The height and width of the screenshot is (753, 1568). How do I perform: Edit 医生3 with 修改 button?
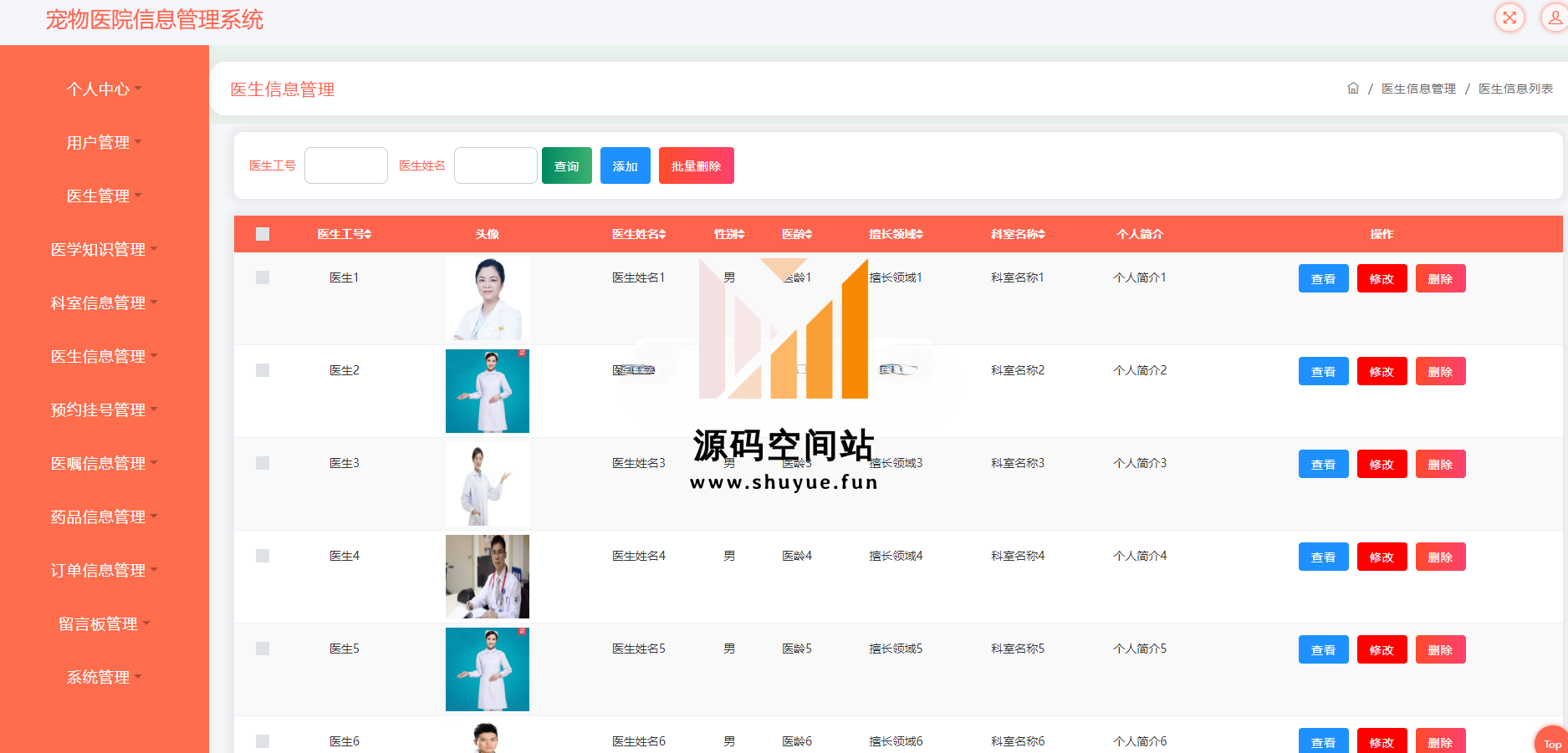point(1382,464)
